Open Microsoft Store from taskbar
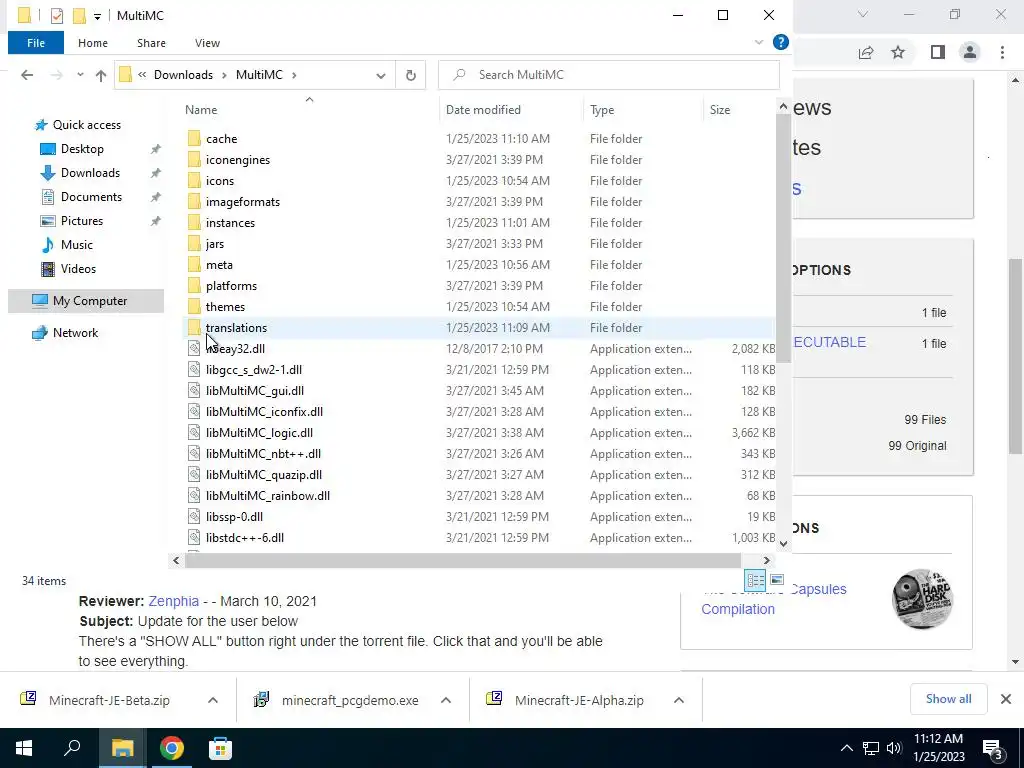The width and height of the screenshot is (1024, 768). (x=220, y=748)
